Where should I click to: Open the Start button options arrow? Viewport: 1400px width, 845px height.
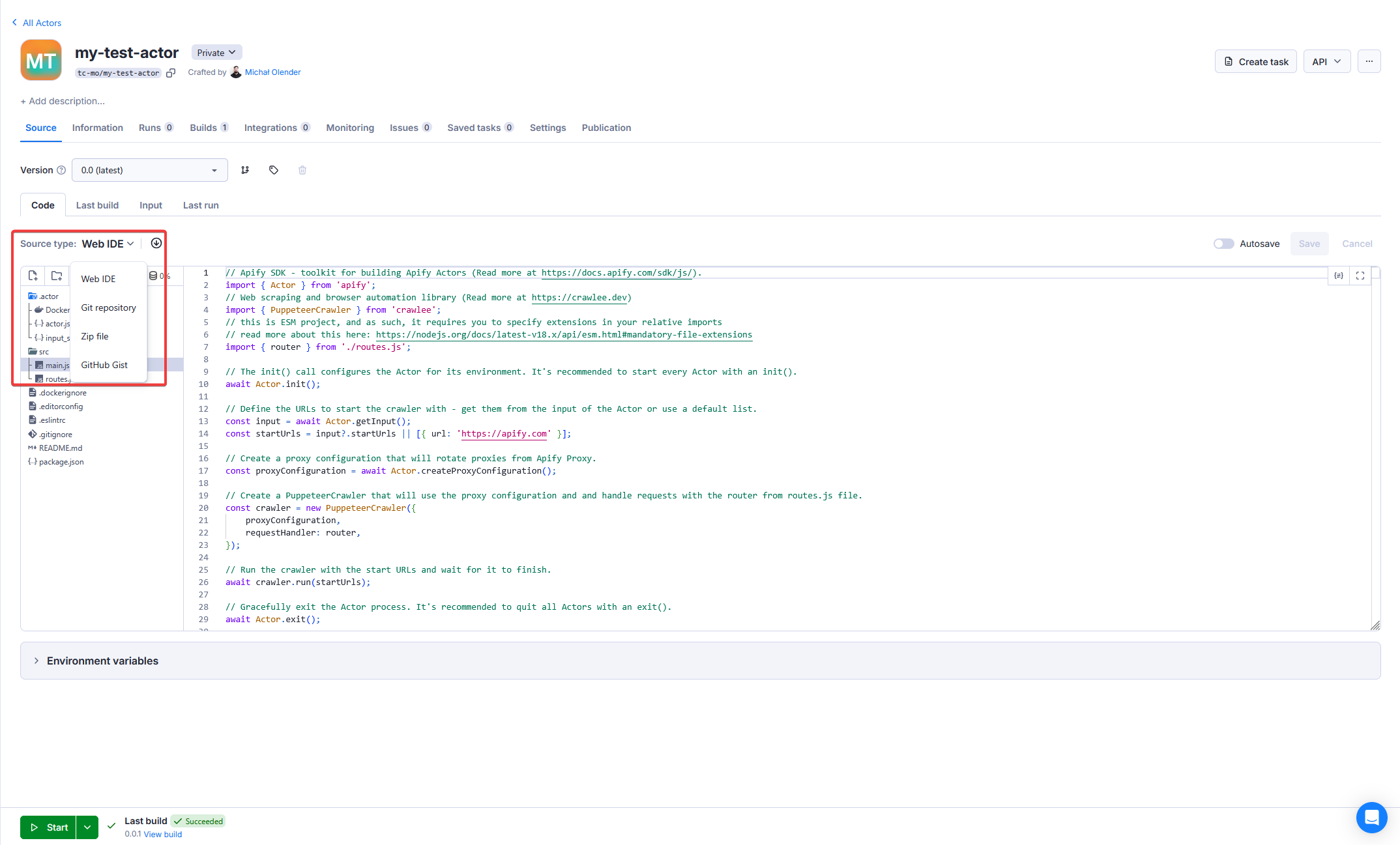[x=87, y=827]
